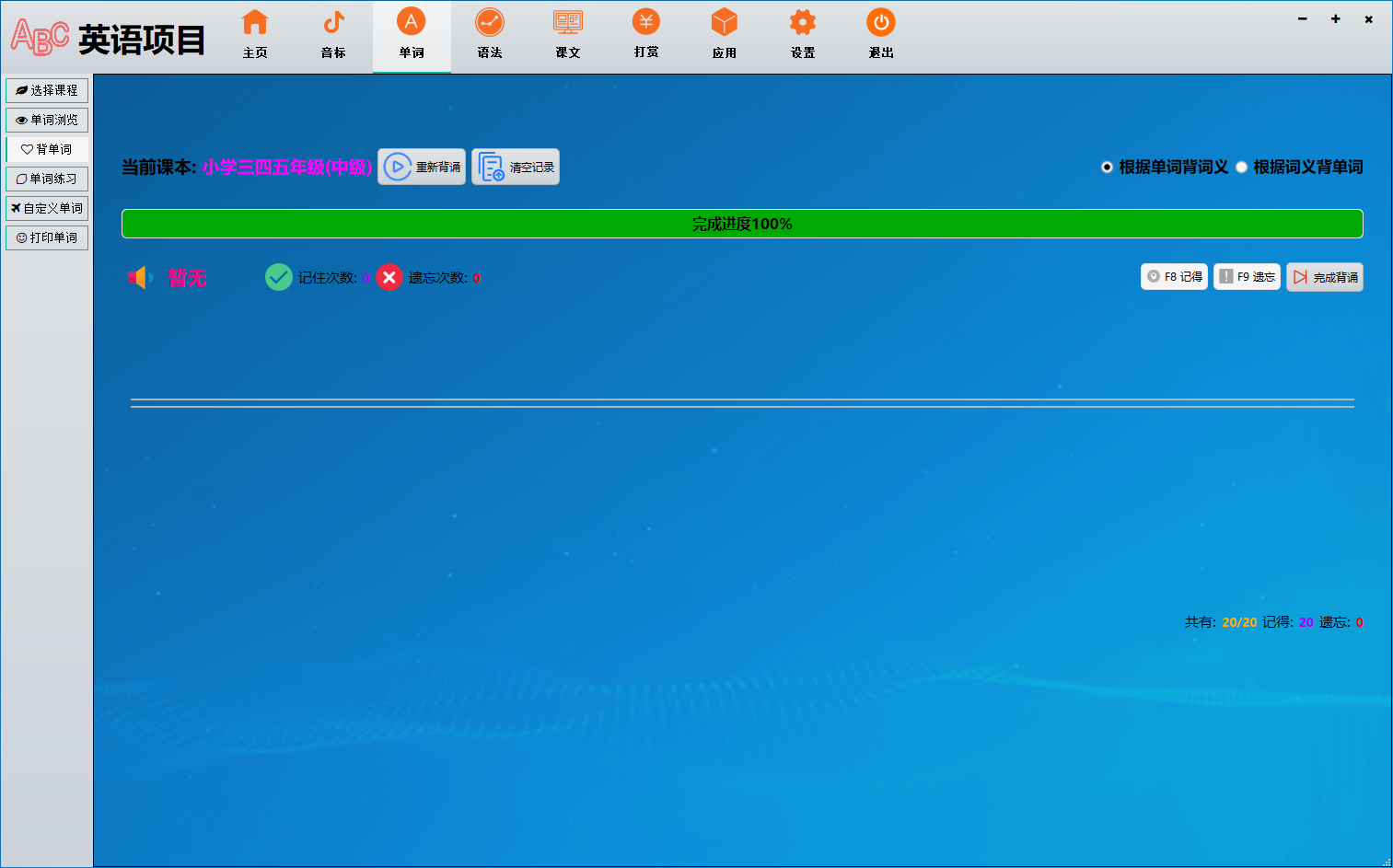Click the F8 记得 button
Image resolution: width=1393 pixels, height=868 pixels.
click(1174, 277)
